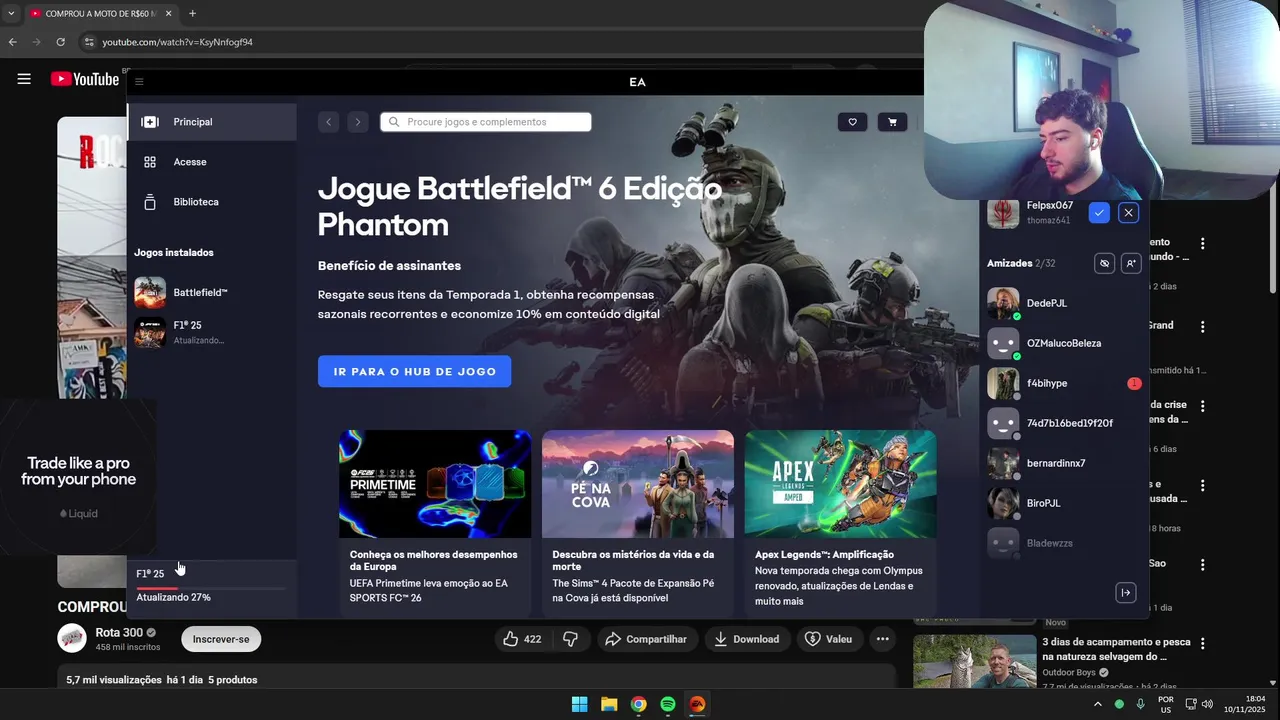The image size is (1280, 720).
Task: Click the YouTube logo
Action: (x=85, y=79)
